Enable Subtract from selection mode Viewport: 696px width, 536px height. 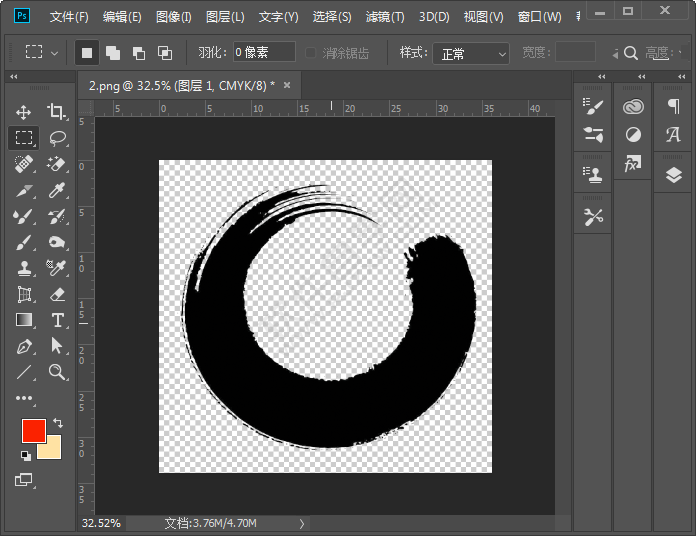click(x=139, y=53)
